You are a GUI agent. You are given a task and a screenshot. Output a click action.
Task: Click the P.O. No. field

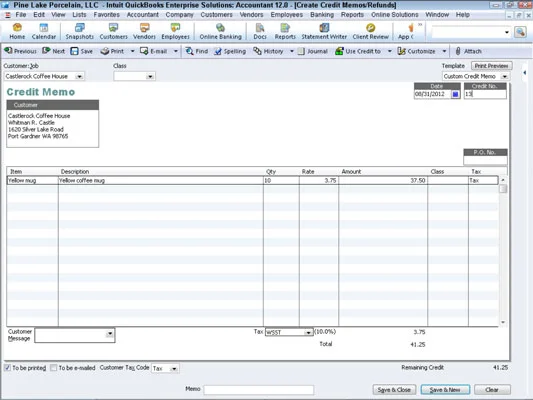point(485,160)
